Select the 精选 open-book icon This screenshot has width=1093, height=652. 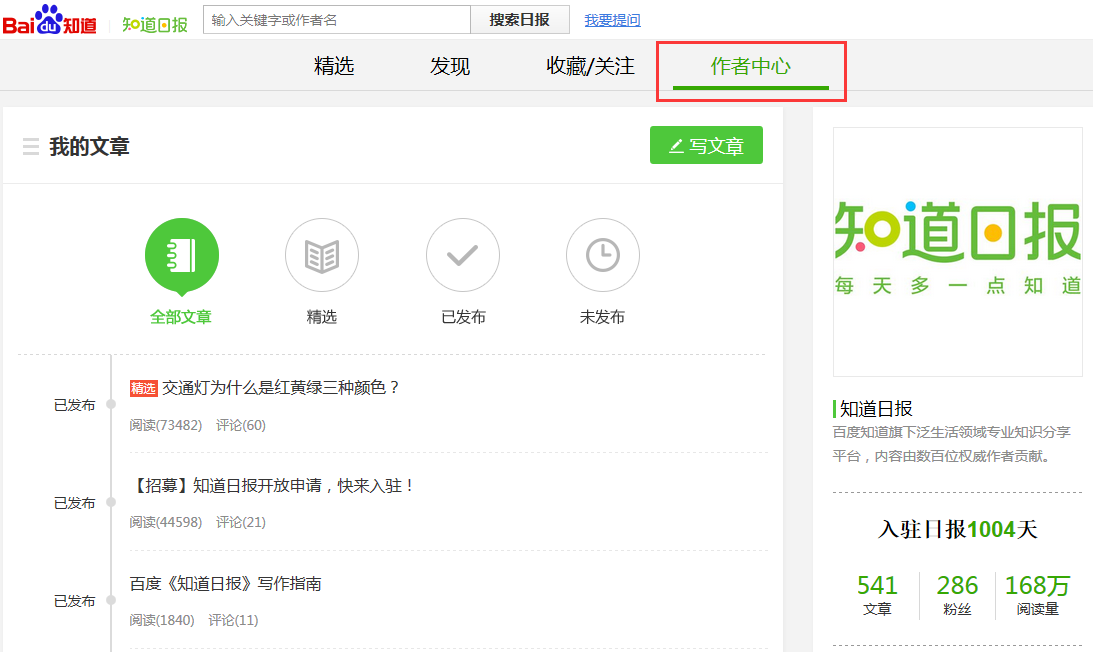pyautogui.click(x=322, y=255)
